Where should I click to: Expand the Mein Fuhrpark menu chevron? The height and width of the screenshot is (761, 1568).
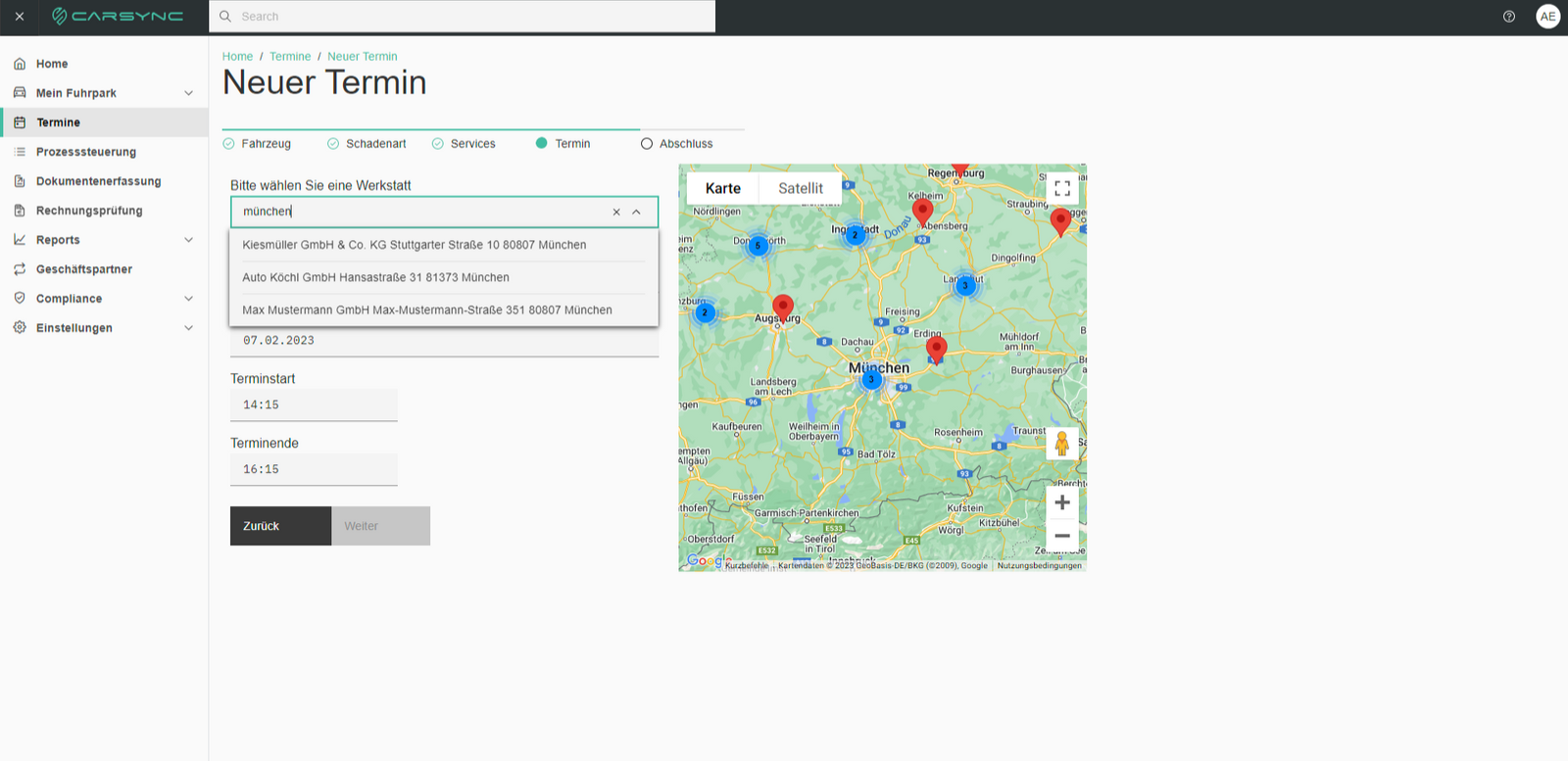point(188,93)
